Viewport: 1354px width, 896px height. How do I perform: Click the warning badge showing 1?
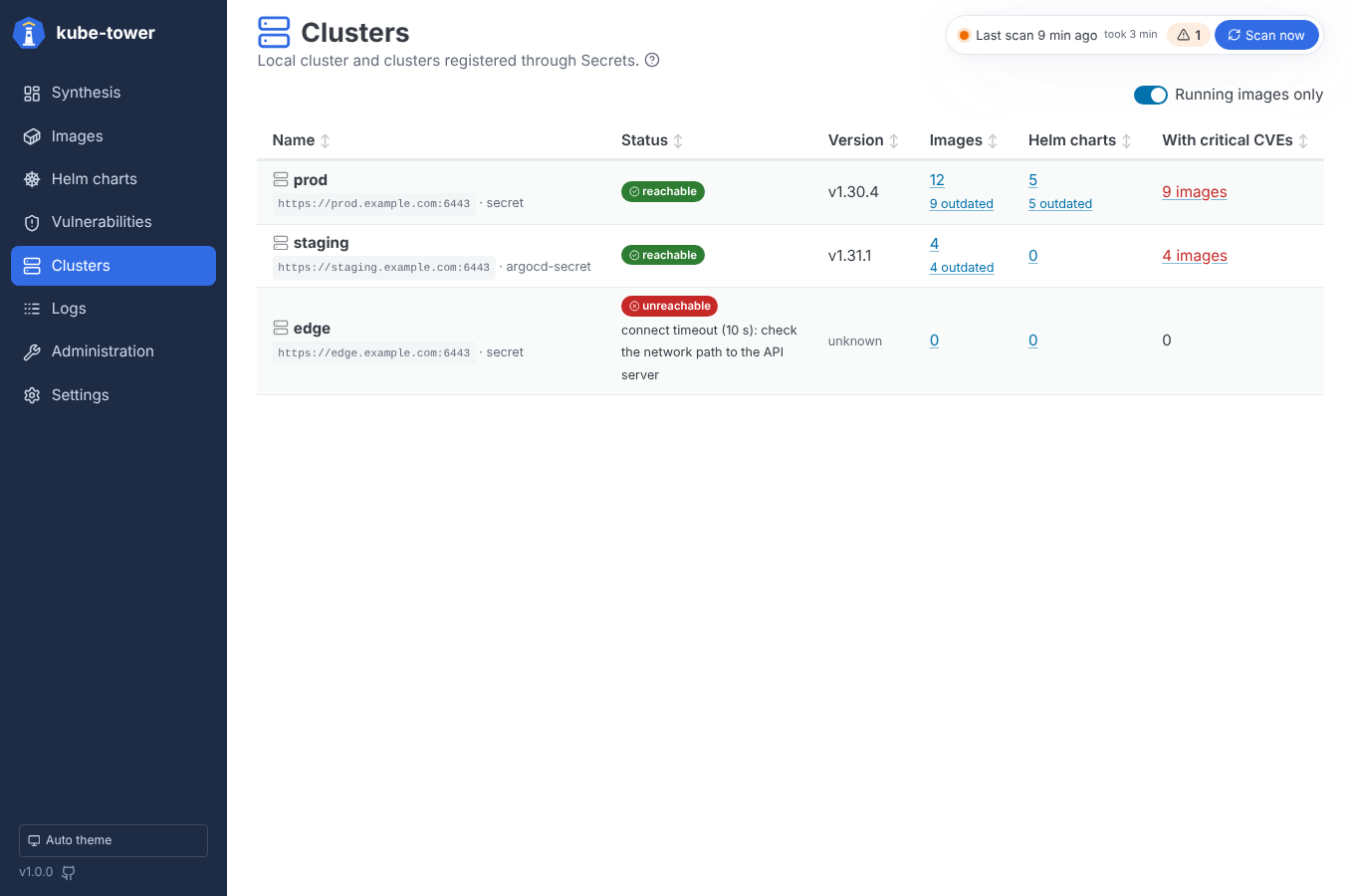(x=1189, y=35)
